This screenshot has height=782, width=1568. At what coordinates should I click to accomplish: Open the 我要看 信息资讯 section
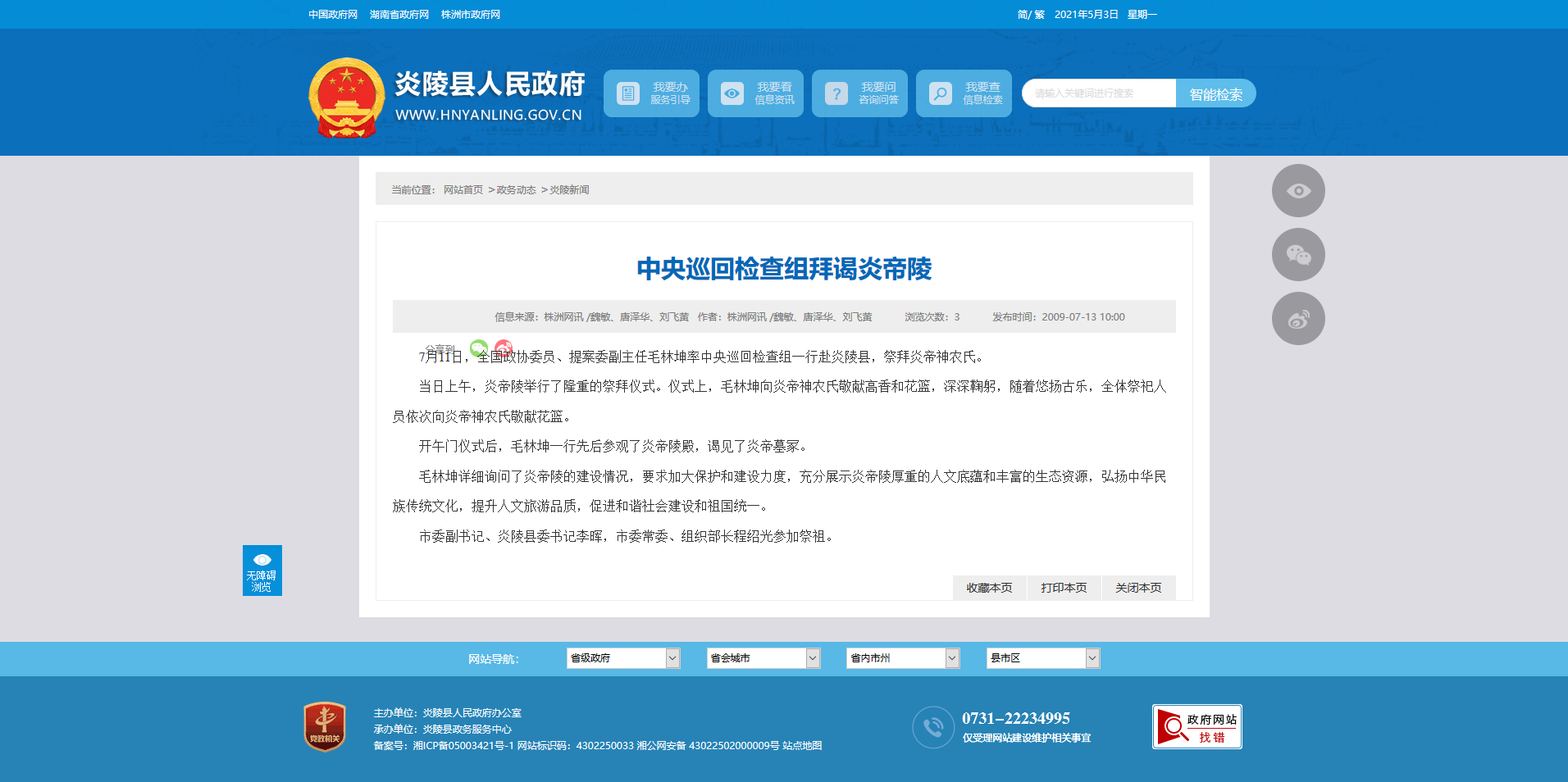[755, 93]
